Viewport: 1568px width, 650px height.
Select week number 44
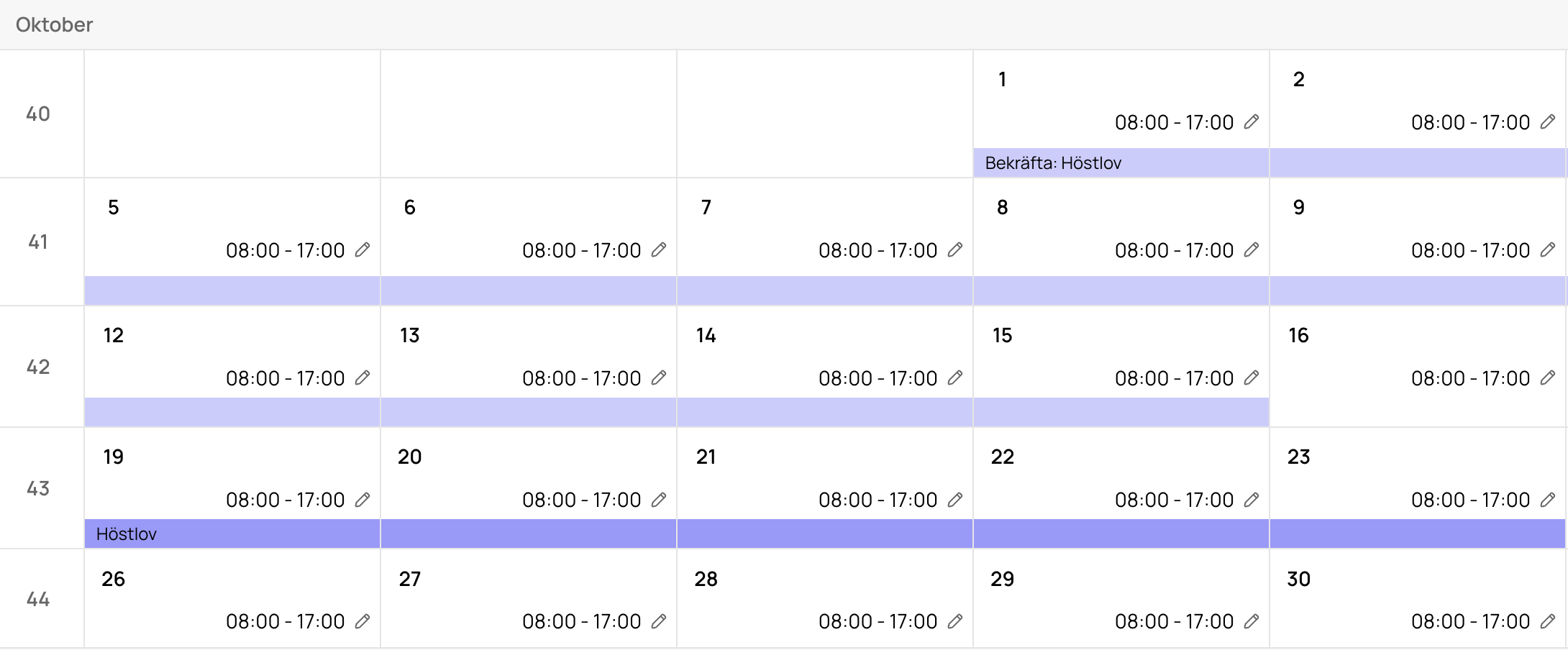pyautogui.click(x=38, y=599)
